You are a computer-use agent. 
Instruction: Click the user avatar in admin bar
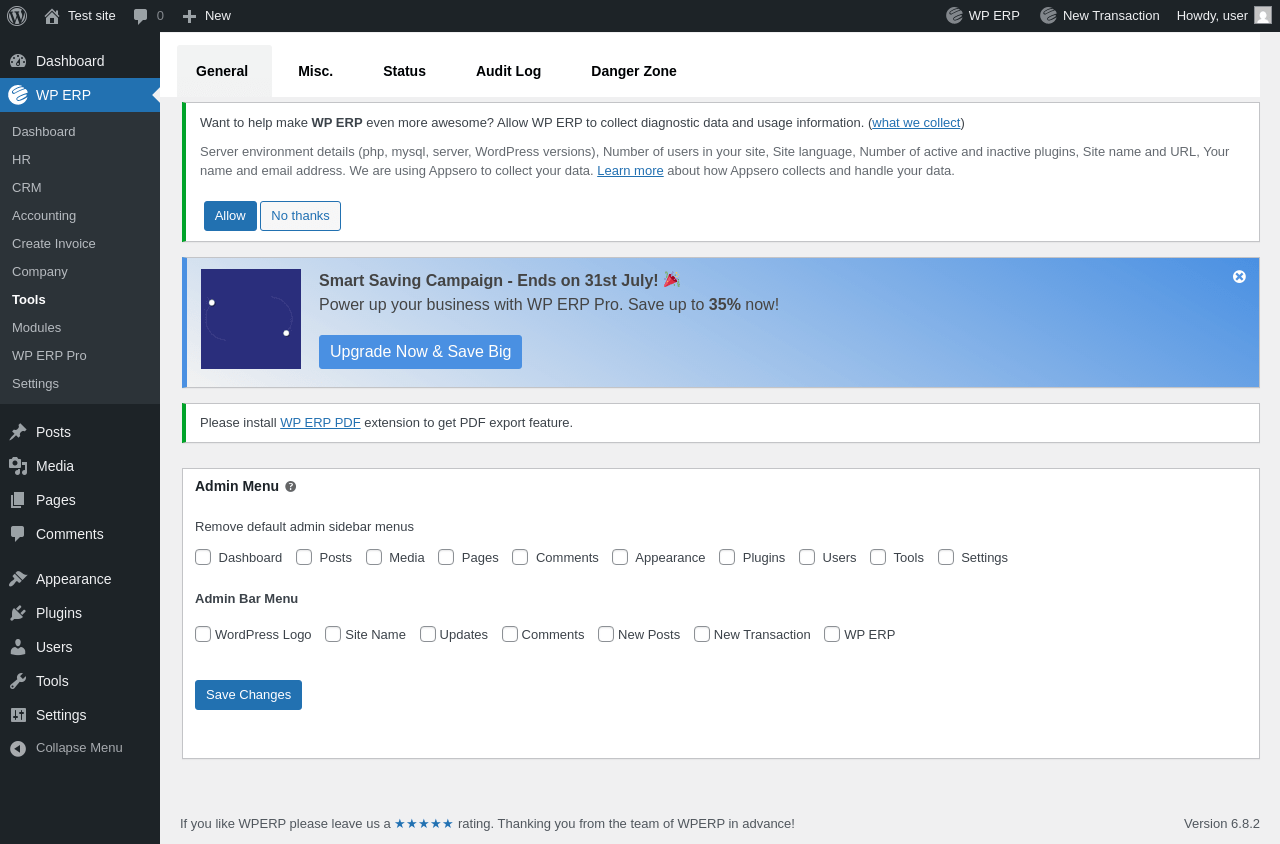click(x=1263, y=15)
